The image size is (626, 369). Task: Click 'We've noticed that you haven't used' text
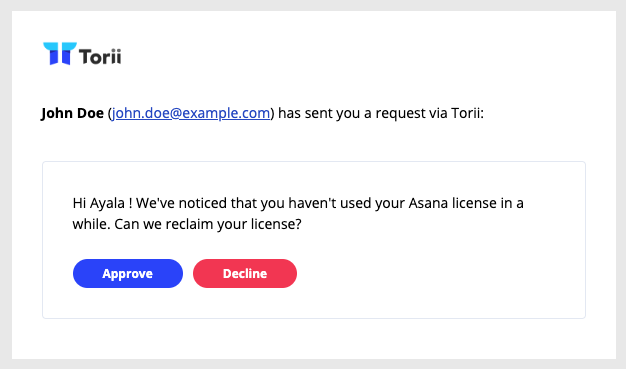(268, 203)
